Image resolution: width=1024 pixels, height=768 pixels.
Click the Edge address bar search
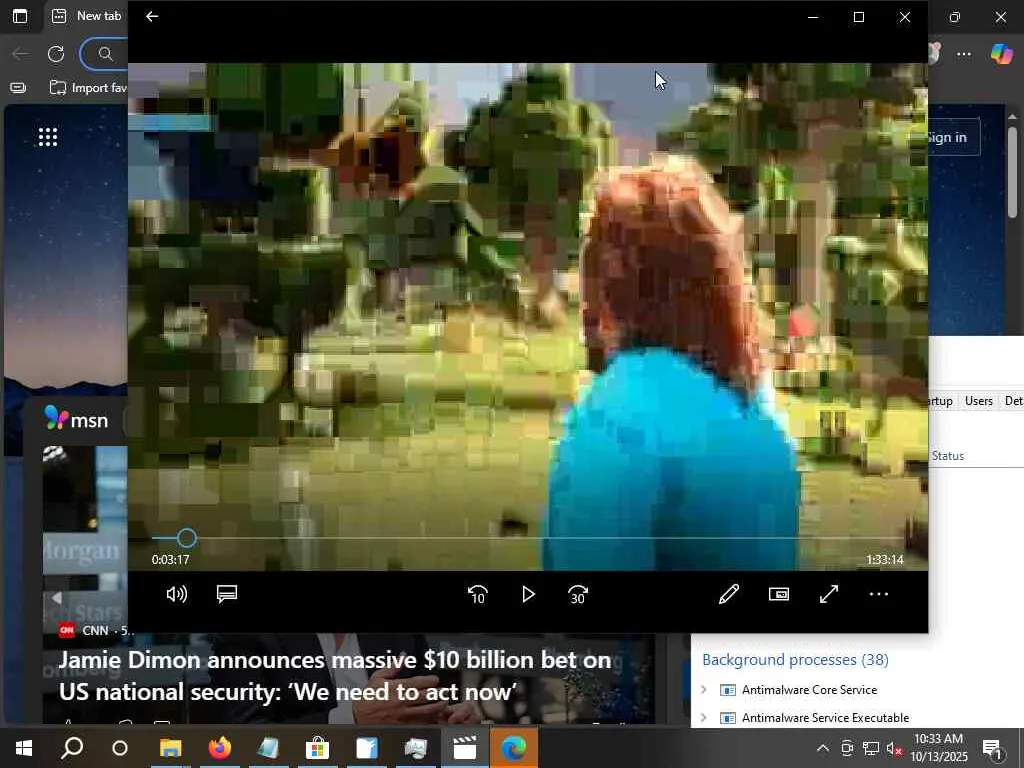(105, 54)
